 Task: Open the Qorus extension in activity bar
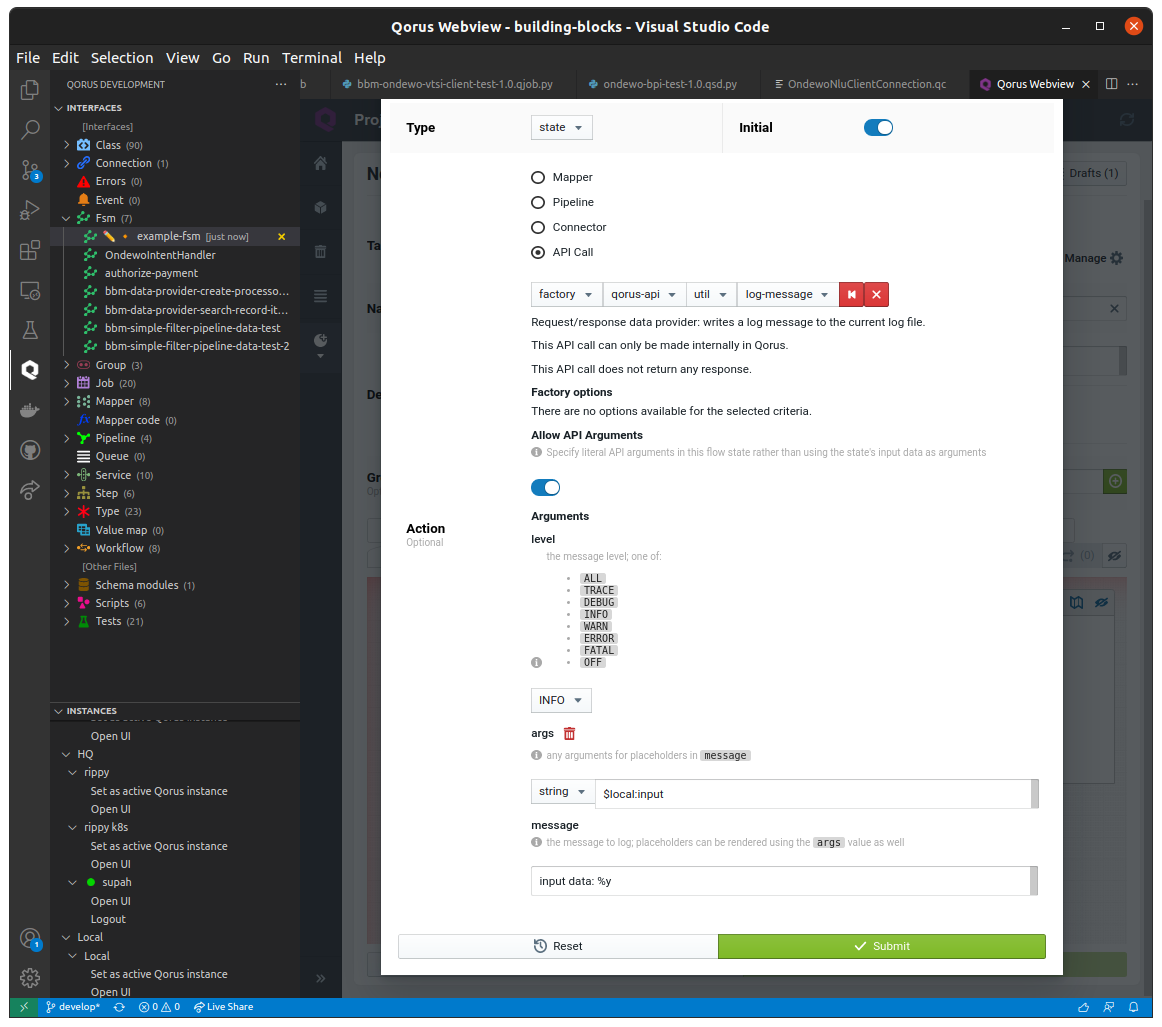click(30, 370)
